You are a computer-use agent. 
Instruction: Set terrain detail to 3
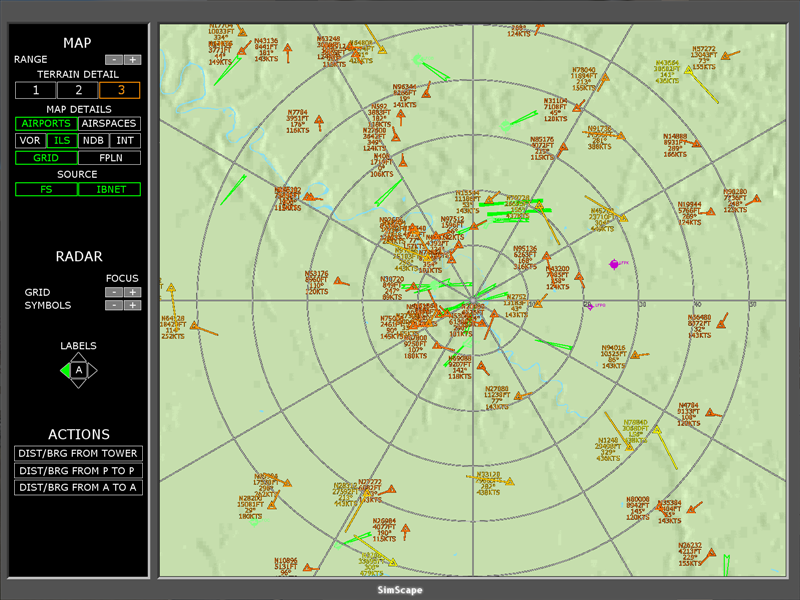[x=120, y=90]
